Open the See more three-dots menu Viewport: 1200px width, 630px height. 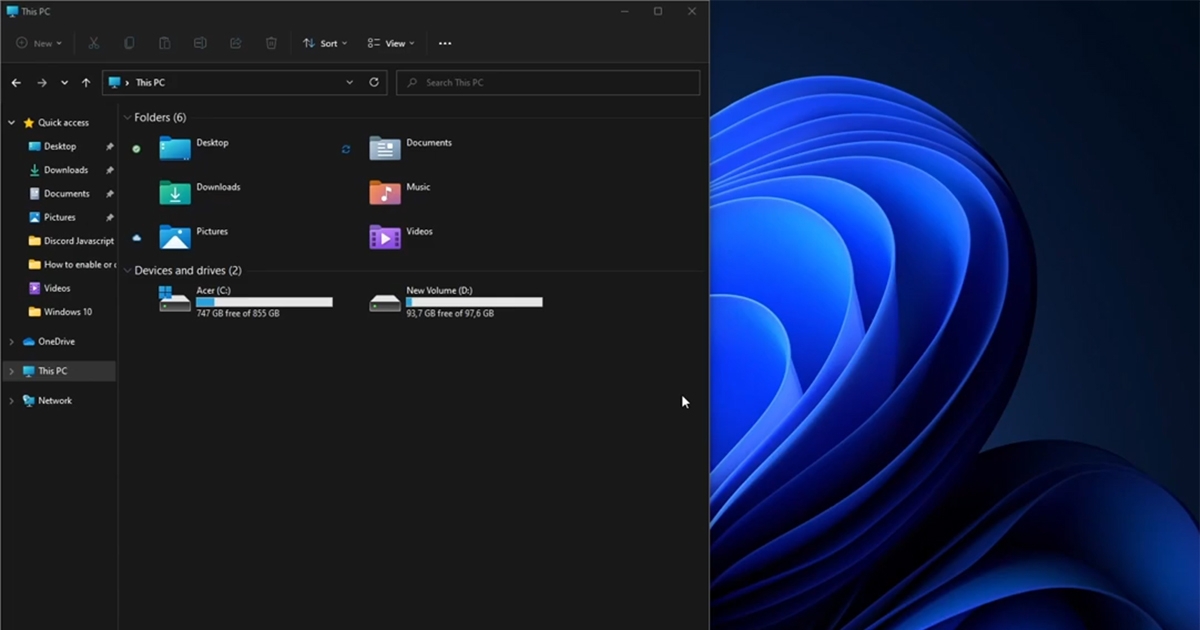click(x=445, y=43)
